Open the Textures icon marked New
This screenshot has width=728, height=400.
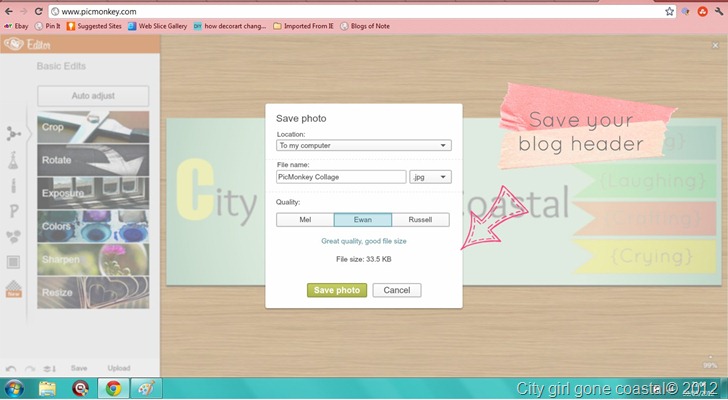[x=13, y=288]
